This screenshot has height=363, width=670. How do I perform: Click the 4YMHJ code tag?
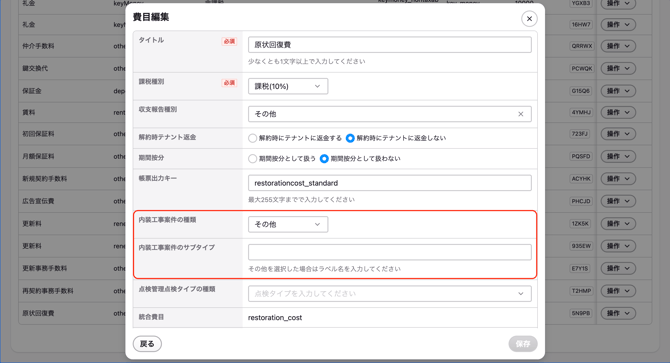click(x=581, y=112)
